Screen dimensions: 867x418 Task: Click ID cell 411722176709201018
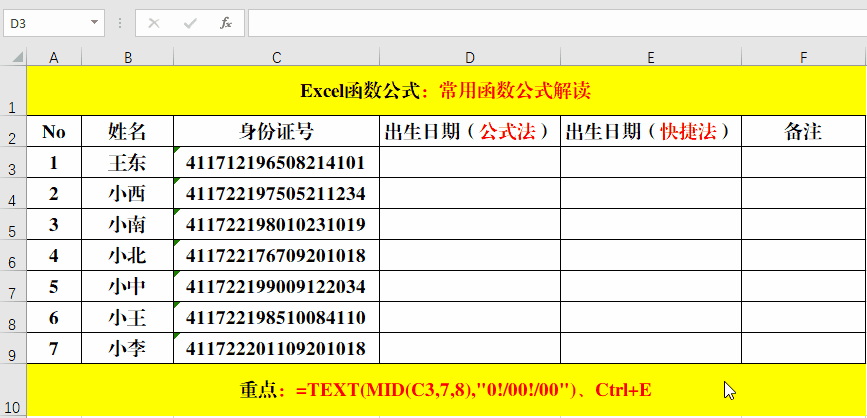[x=276, y=255]
